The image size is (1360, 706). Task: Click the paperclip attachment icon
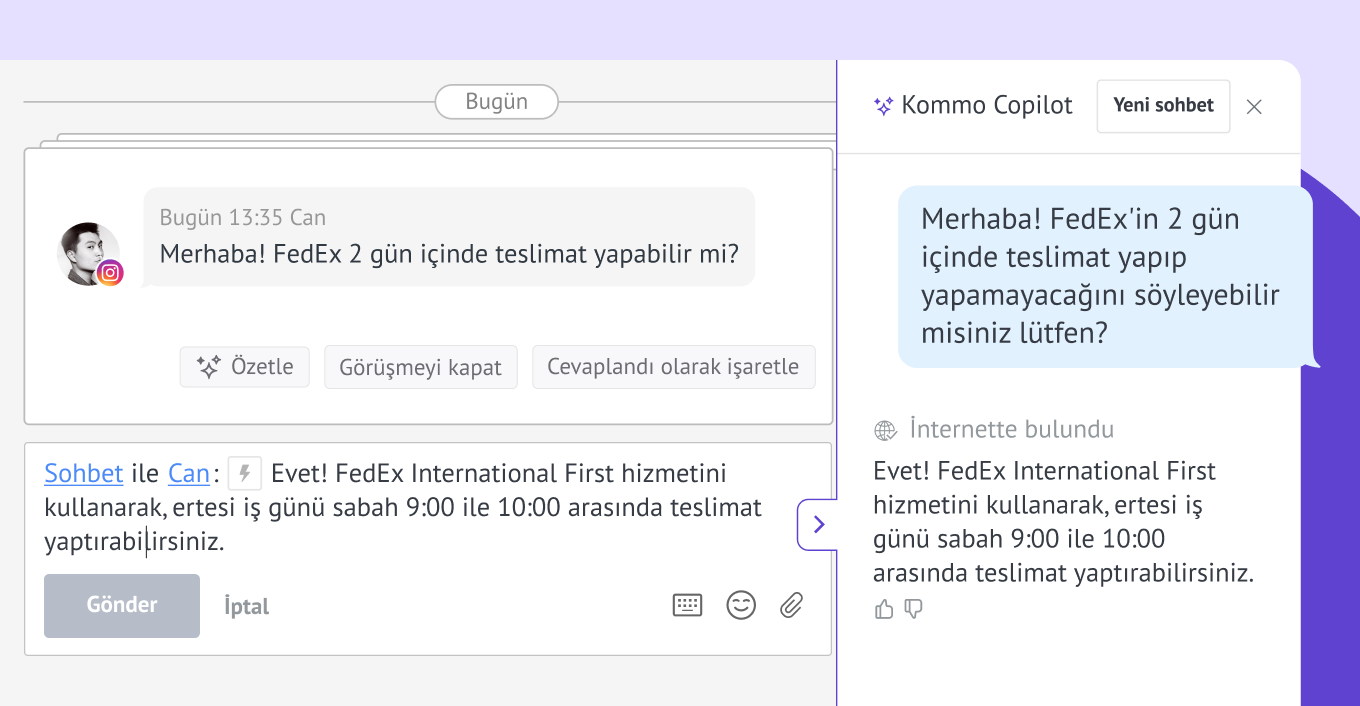pos(791,605)
